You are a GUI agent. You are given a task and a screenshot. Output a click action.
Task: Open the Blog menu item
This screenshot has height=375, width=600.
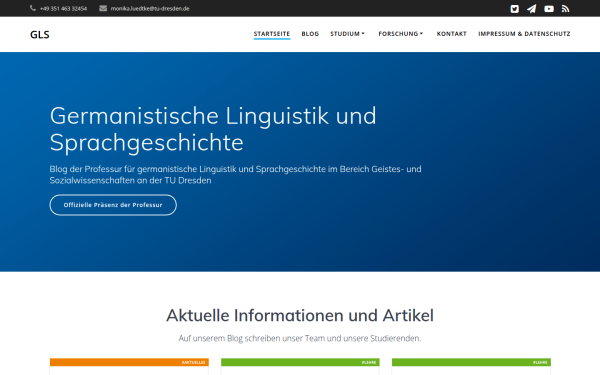(x=310, y=34)
